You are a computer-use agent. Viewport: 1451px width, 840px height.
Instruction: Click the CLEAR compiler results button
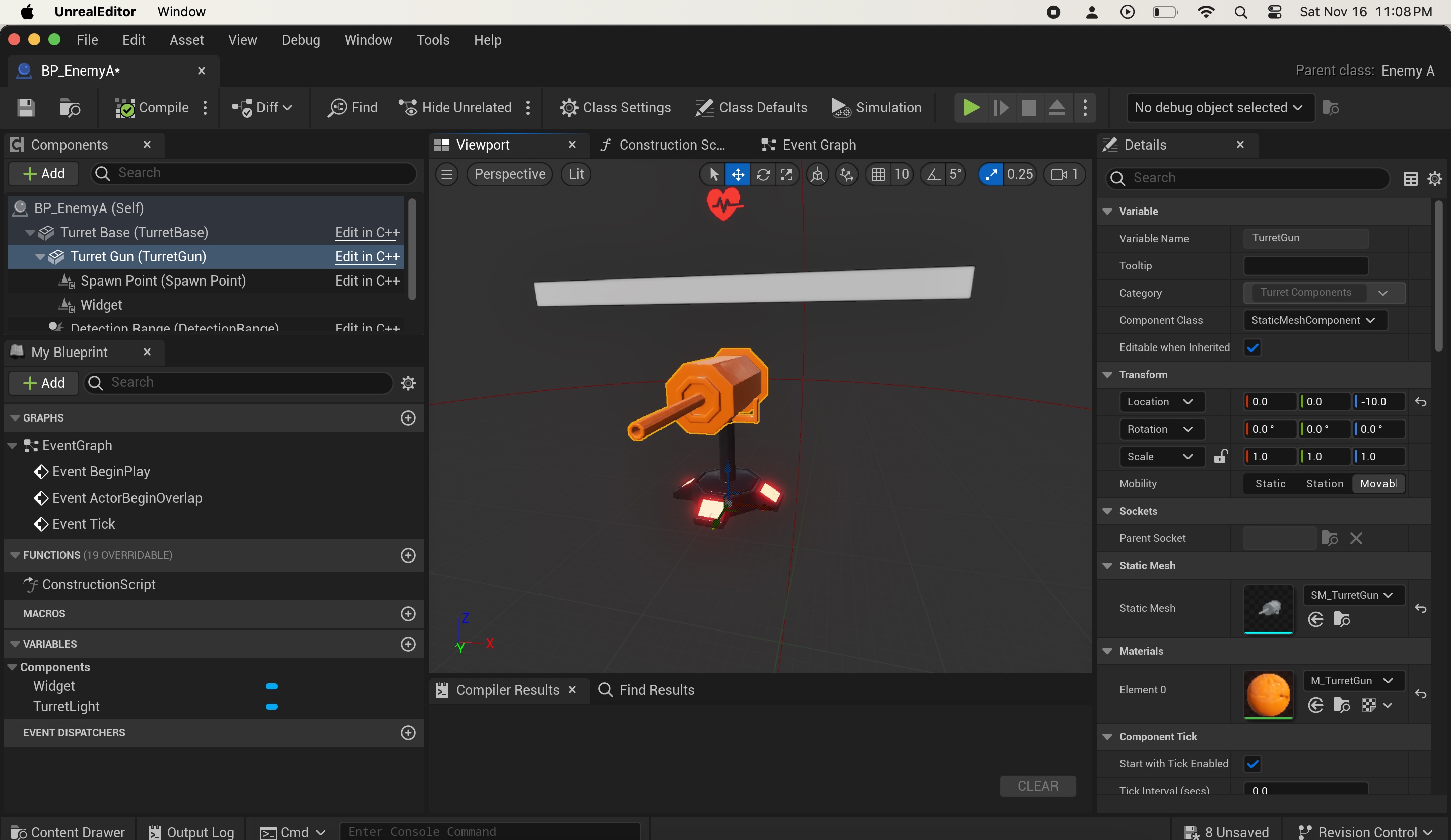coord(1037,786)
